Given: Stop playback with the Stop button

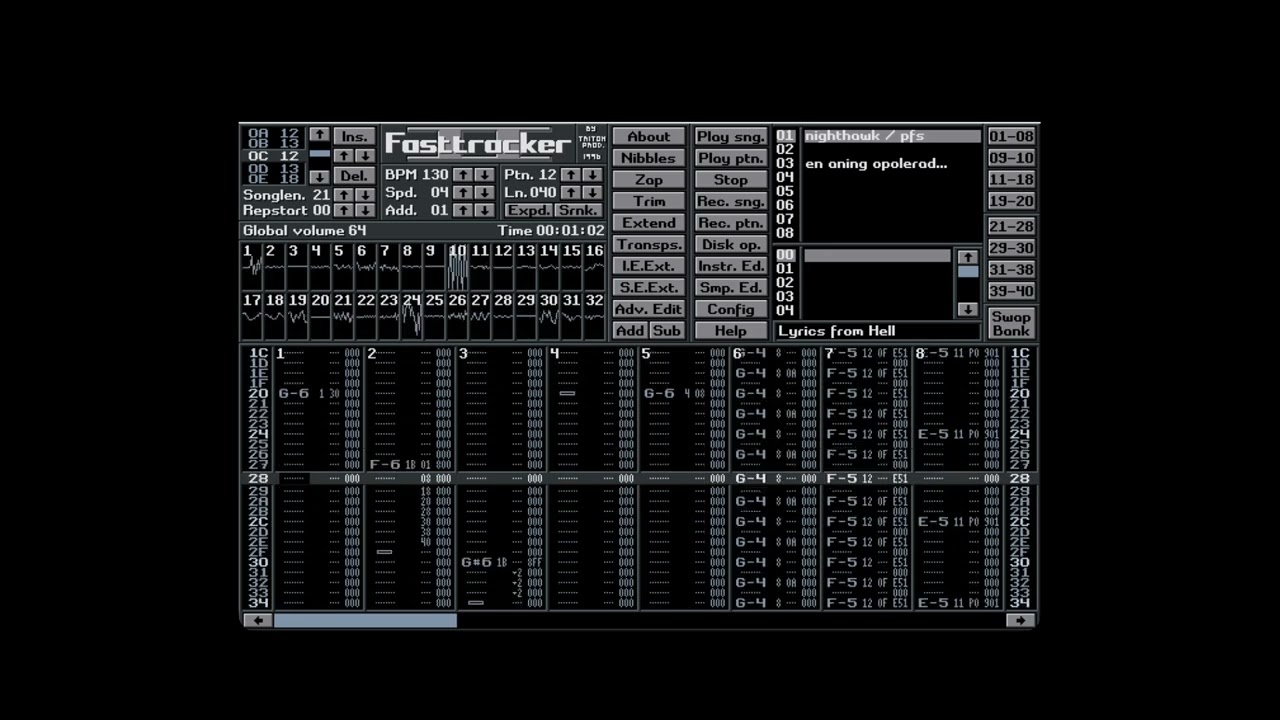Looking at the screenshot, I should pos(730,180).
